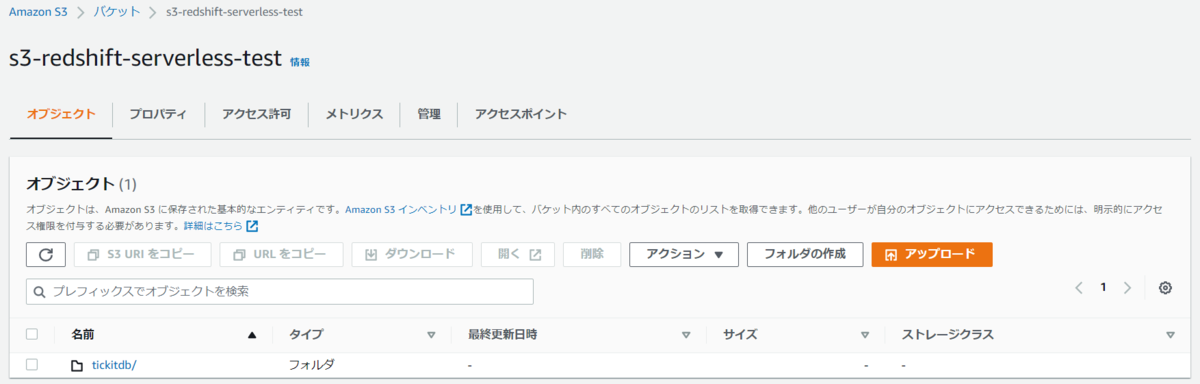Click the オブジェクト (1) heading

[x=81, y=184]
